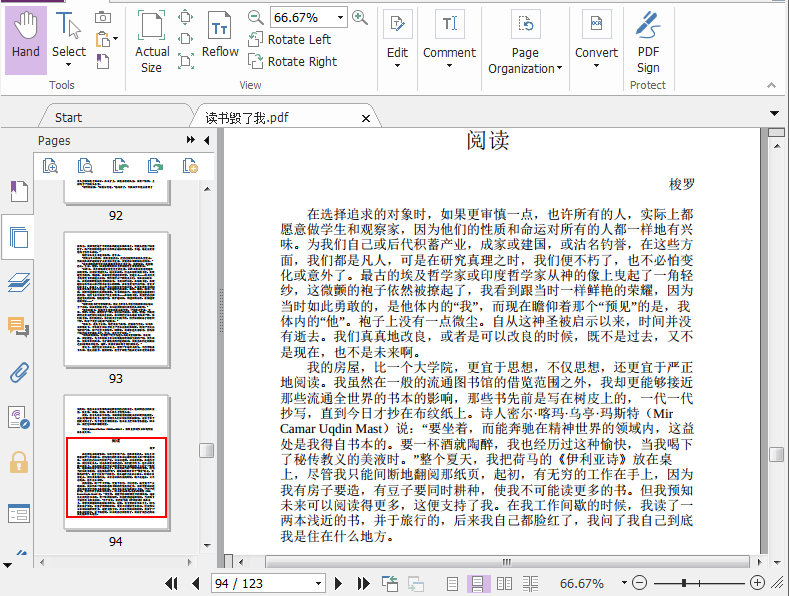Open the Comment dropdown
The width and height of the screenshot is (789, 596).
click(x=449, y=39)
